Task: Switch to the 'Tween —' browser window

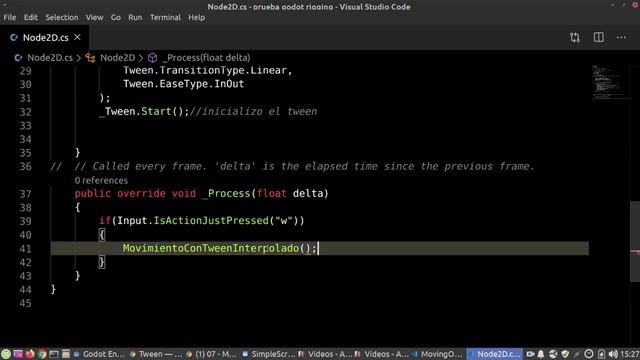Action: (x=155, y=354)
